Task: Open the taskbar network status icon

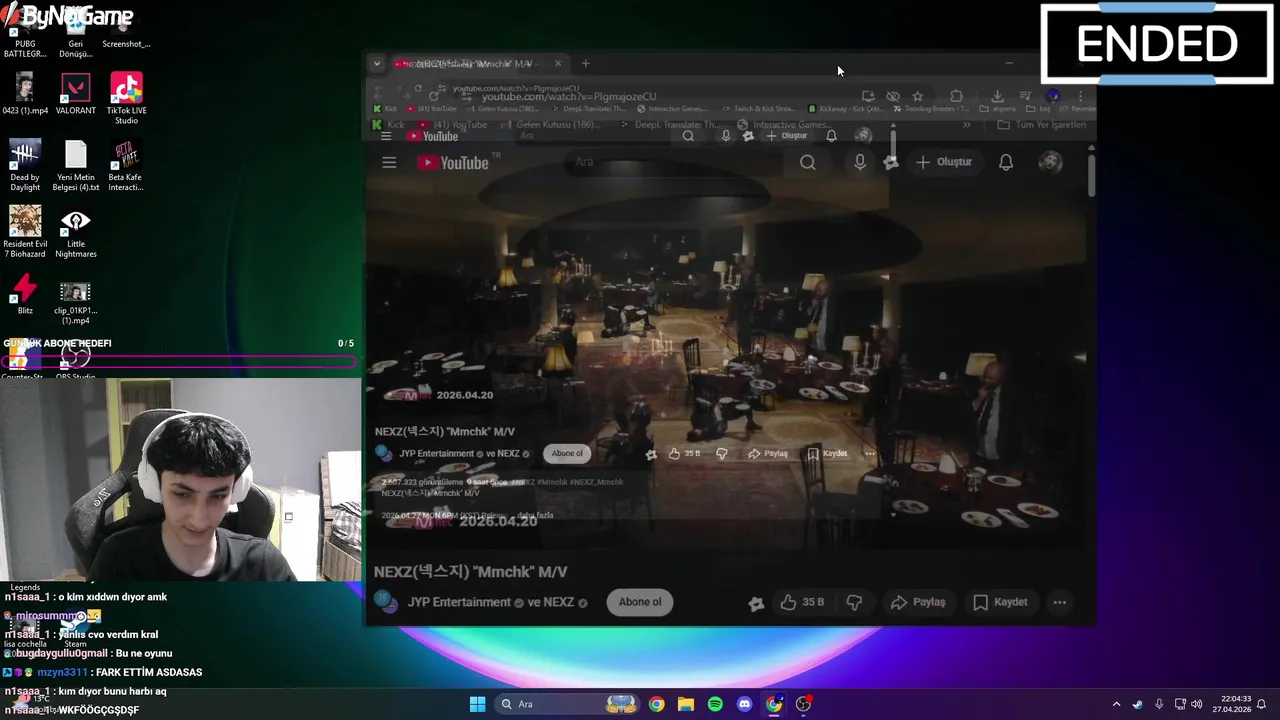Action: 1180,704
